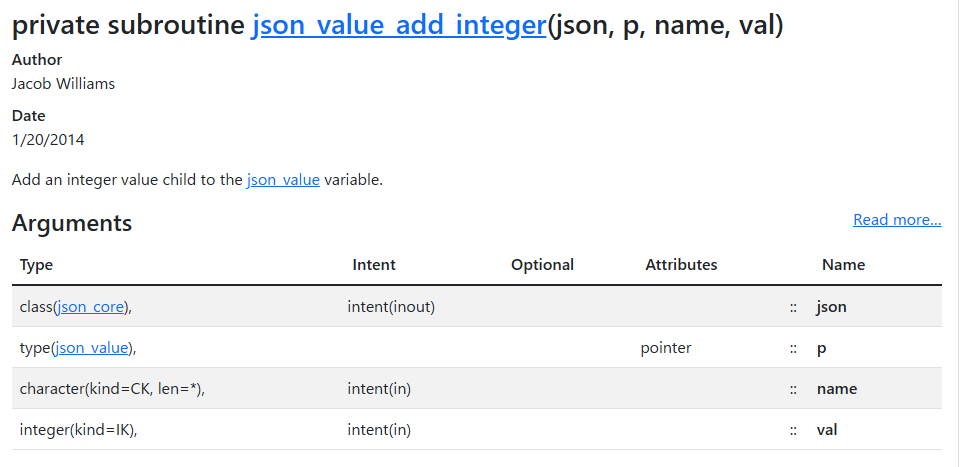959x467 pixels.
Task: Open the json_core class link
Action: [x=92, y=307]
